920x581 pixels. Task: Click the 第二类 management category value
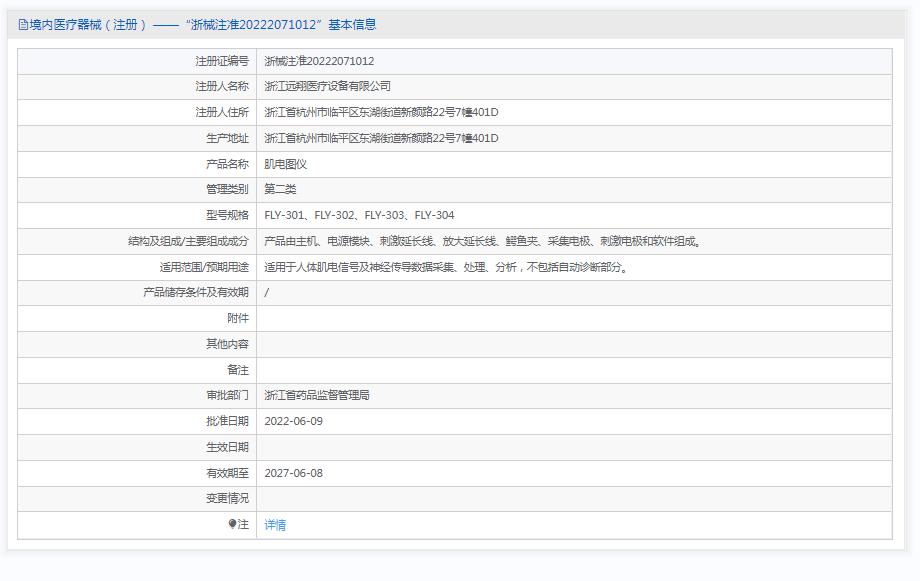click(x=280, y=189)
